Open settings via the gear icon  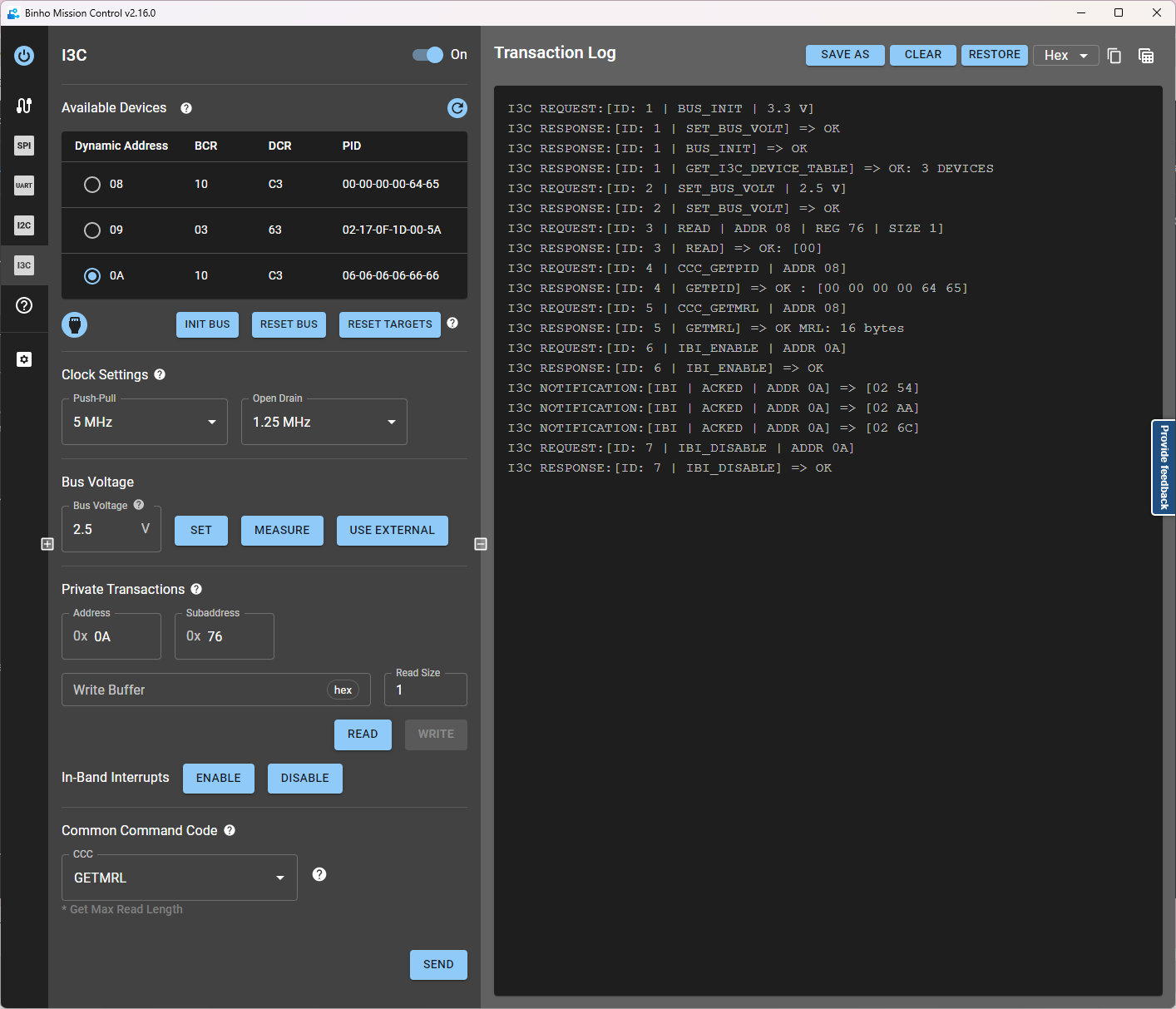23,359
